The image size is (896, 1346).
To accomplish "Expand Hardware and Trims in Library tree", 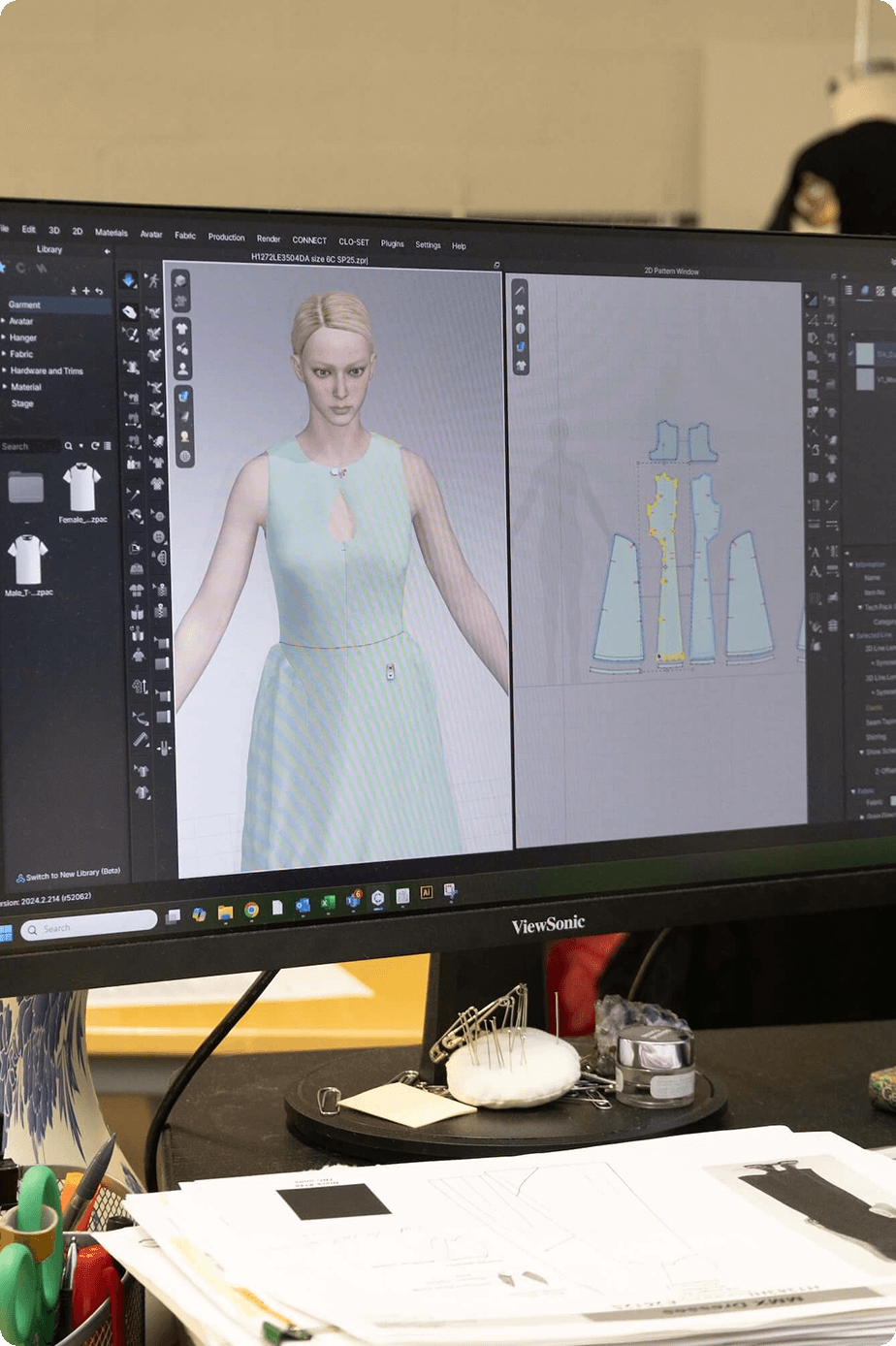I will [5, 370].
